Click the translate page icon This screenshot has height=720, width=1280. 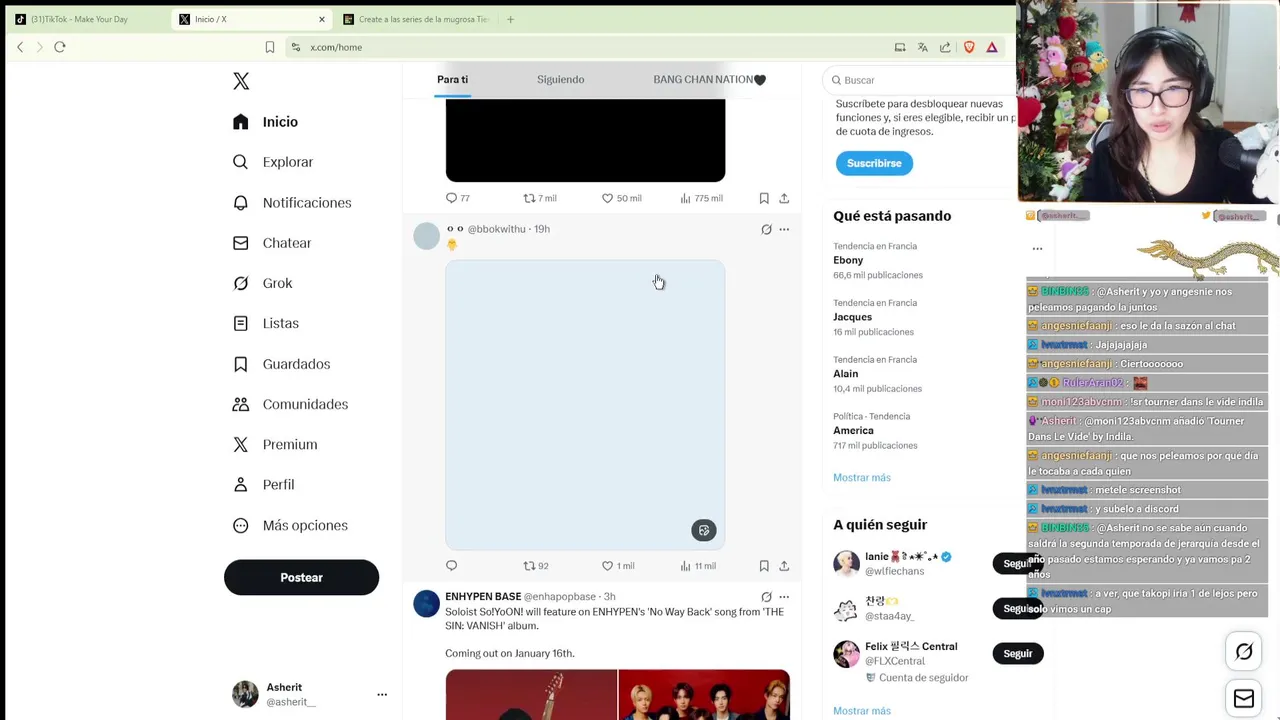922,47
